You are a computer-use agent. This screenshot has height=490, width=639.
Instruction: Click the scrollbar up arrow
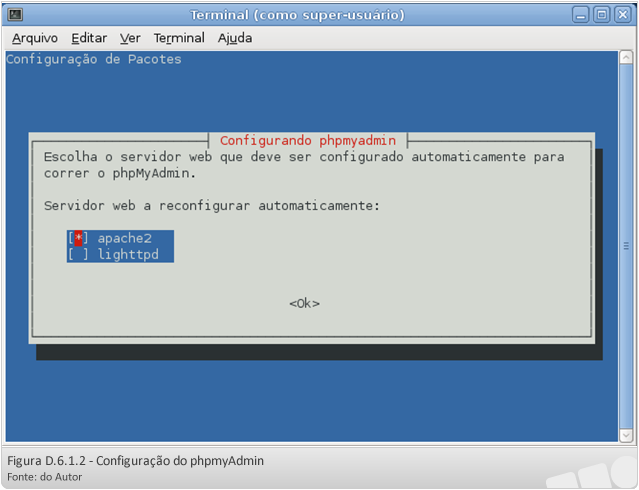(626, 57)
